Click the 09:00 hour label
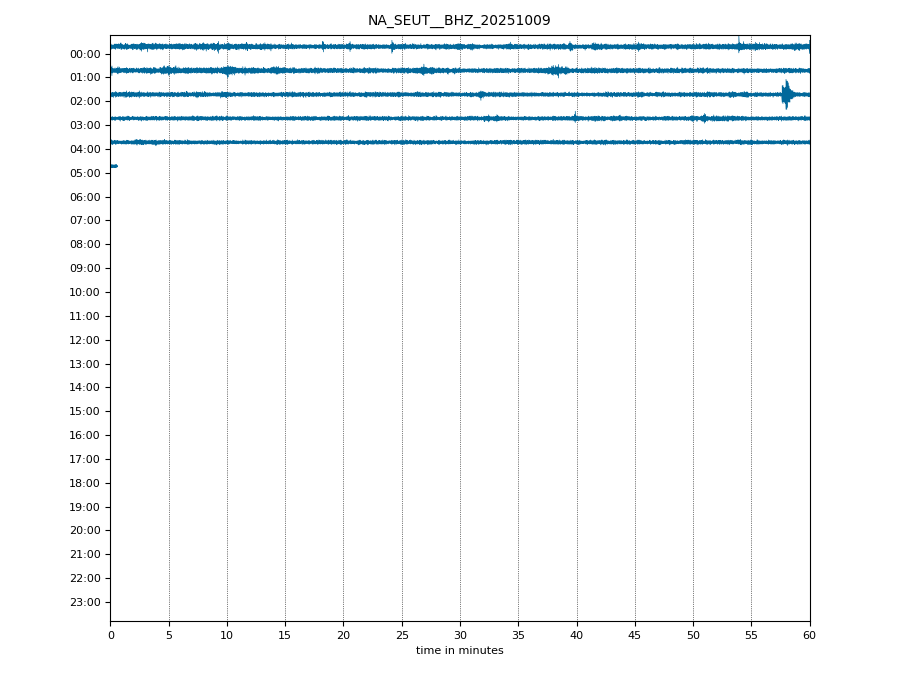 pos(85,269)
